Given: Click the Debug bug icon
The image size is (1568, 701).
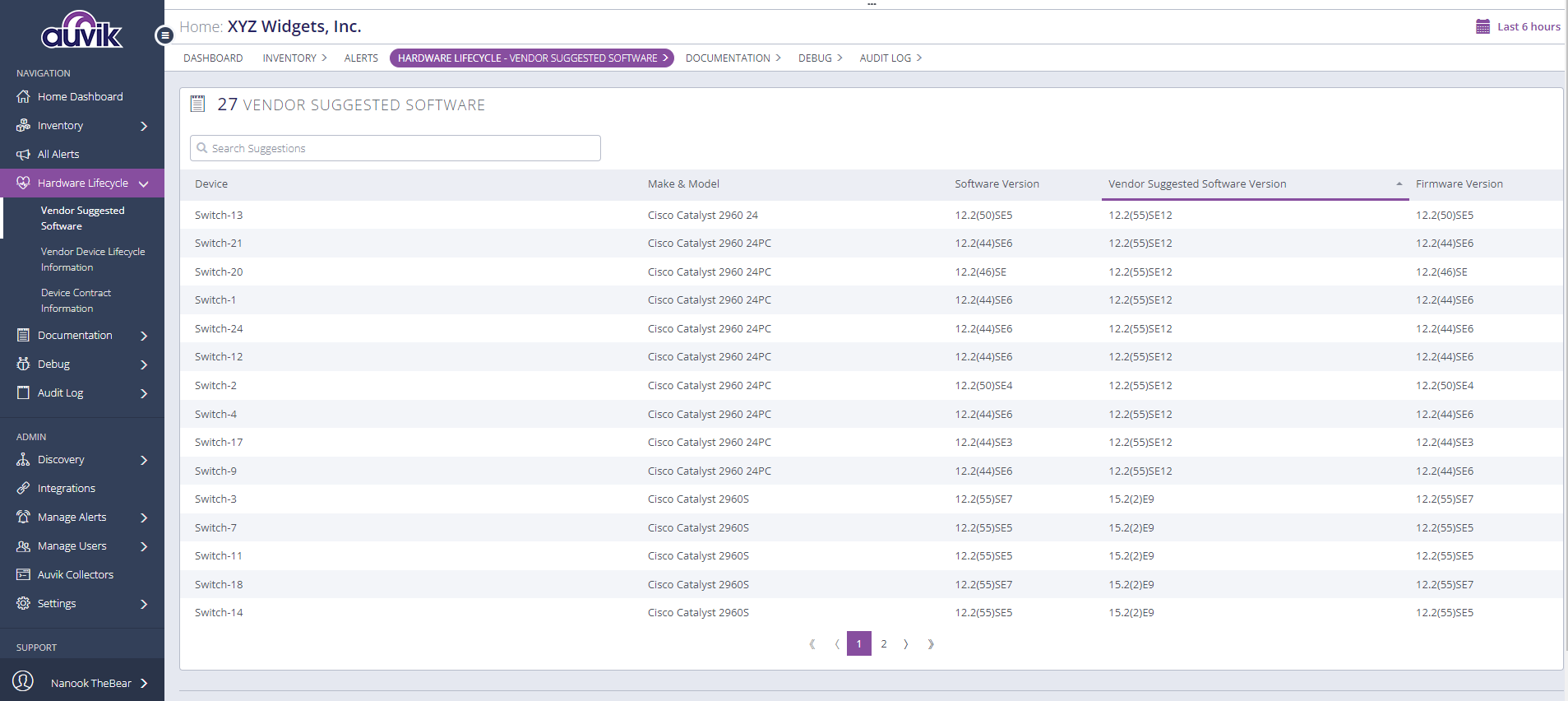Looking at the screenshot, I should pyautogui.click(x=23, y=364).
